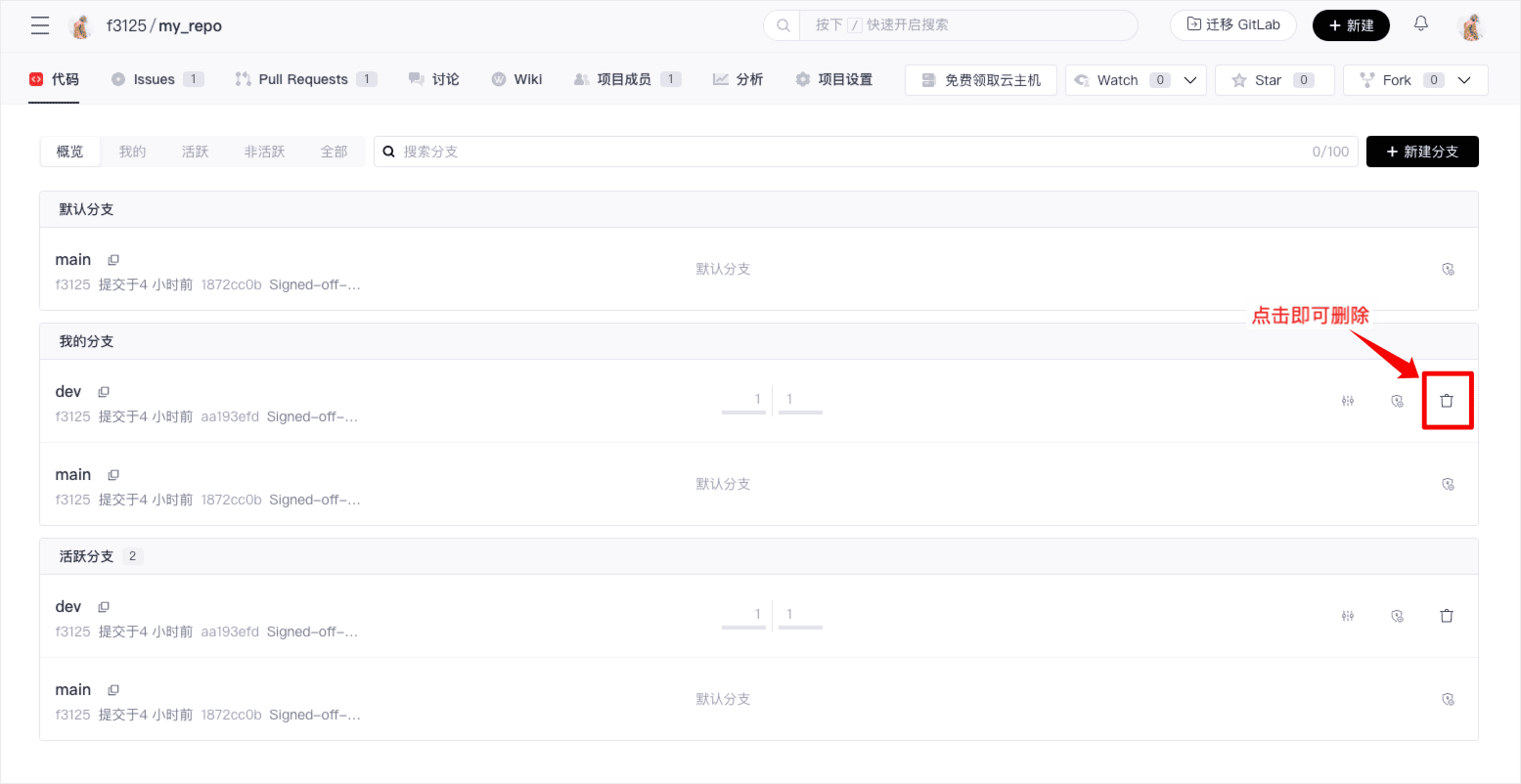1521x784 pixels.
Task: Click protection shield icon for dev in 活跃分支
Action: coord(1398,616)
